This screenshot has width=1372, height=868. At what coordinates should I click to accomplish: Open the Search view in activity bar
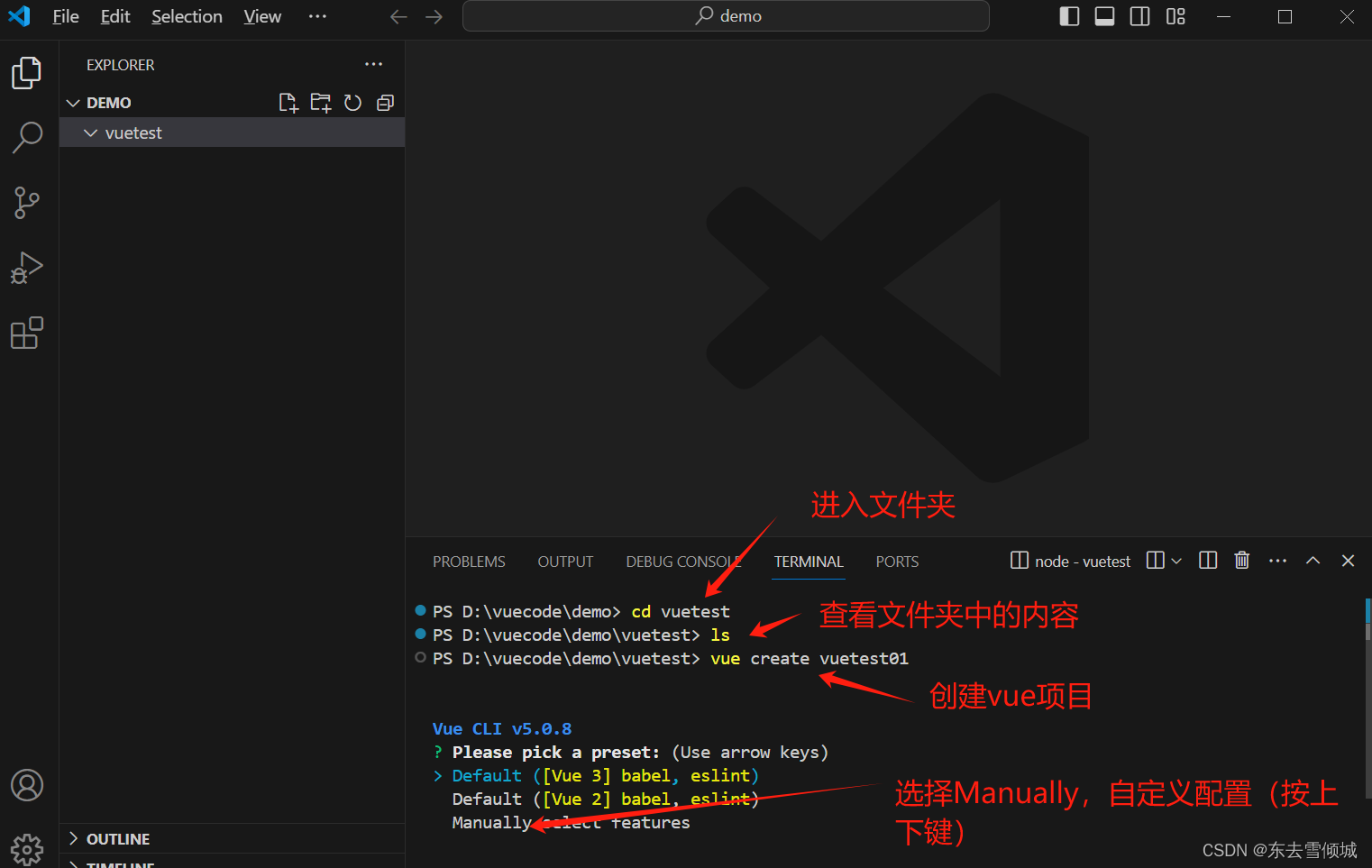pyautogui.click(x=27, y=137)
